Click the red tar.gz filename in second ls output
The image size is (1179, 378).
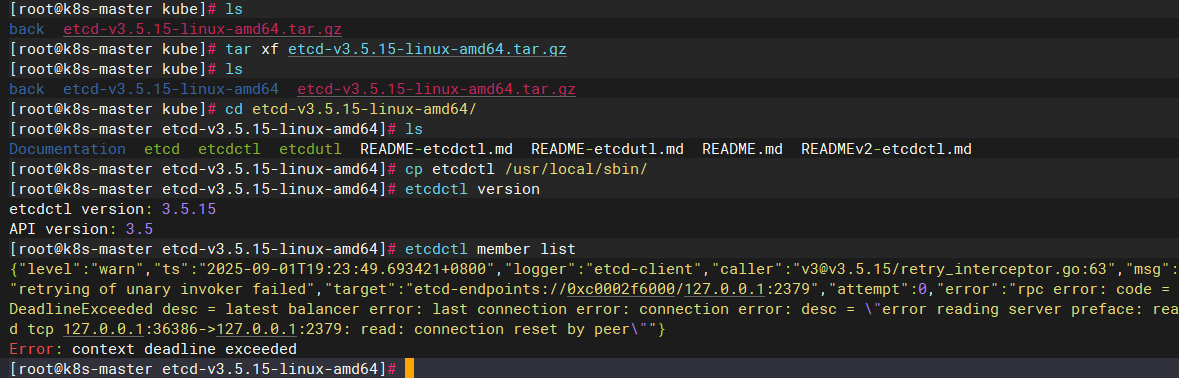pyautogui.click(x=436, y=89)
